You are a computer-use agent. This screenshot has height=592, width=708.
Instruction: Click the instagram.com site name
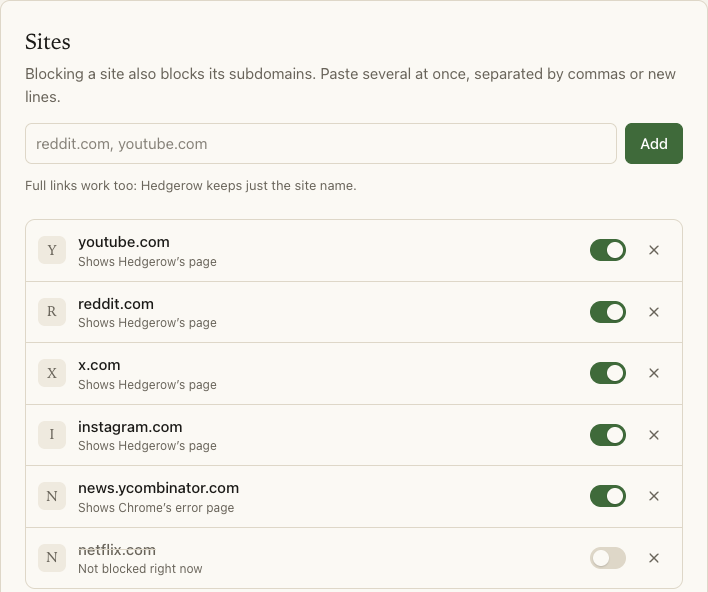coord(130,427)
